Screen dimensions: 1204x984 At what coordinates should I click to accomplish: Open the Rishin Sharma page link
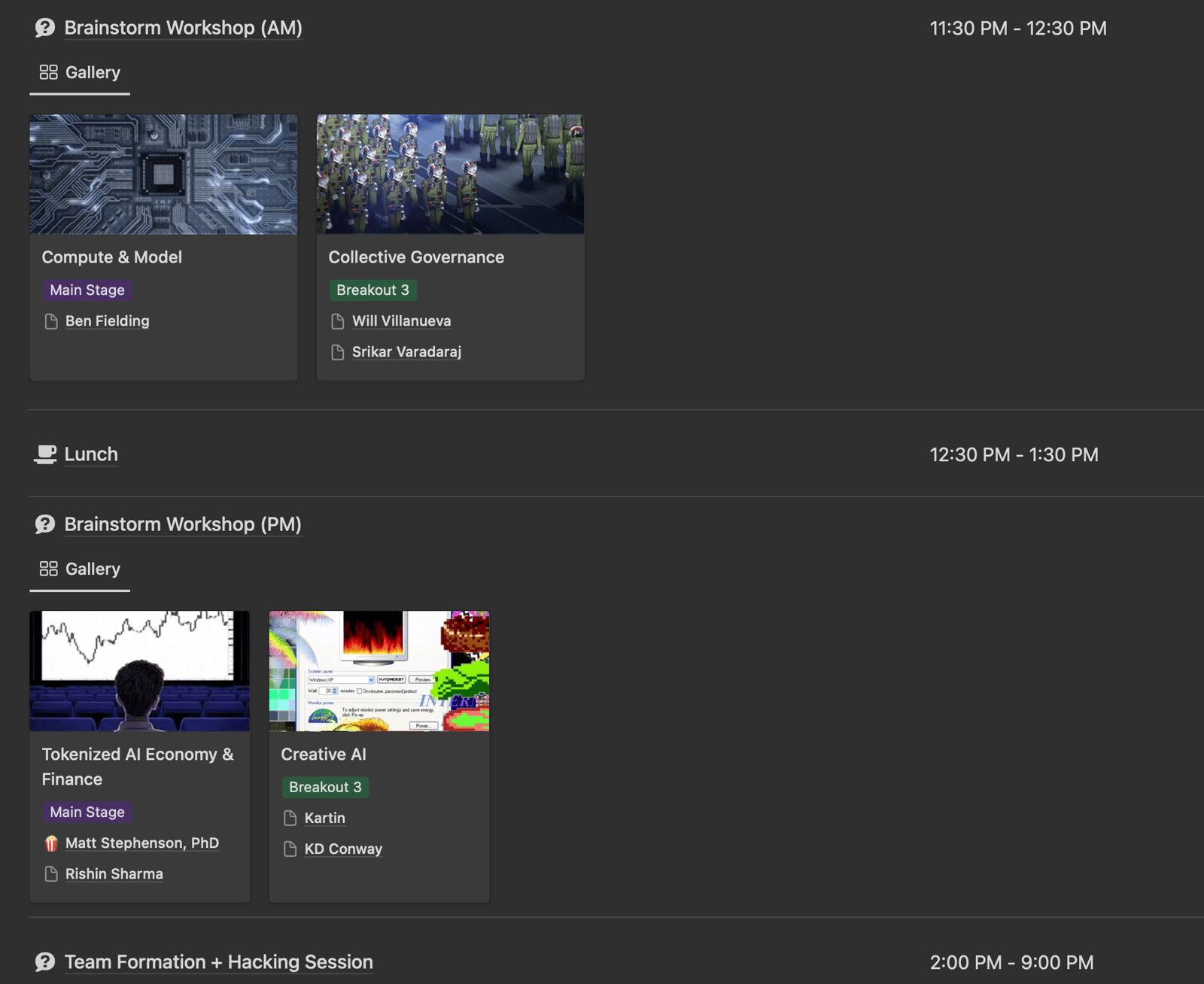pos(114,874)
